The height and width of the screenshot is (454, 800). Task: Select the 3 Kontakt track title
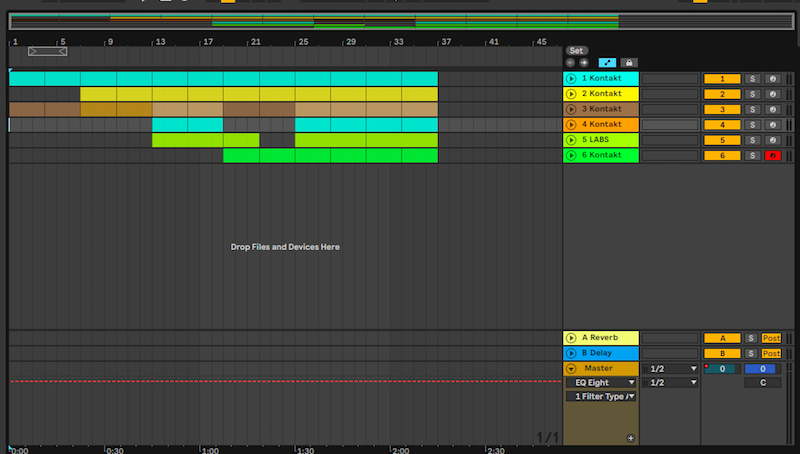coord(602,109)
